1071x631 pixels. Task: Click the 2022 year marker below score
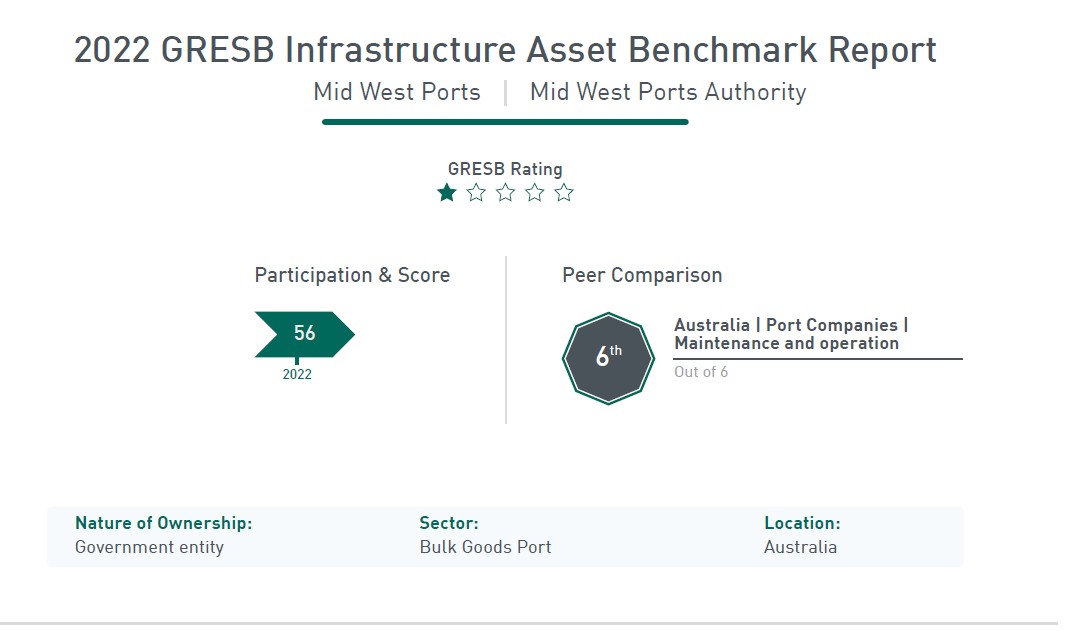[x=297, y=374]
